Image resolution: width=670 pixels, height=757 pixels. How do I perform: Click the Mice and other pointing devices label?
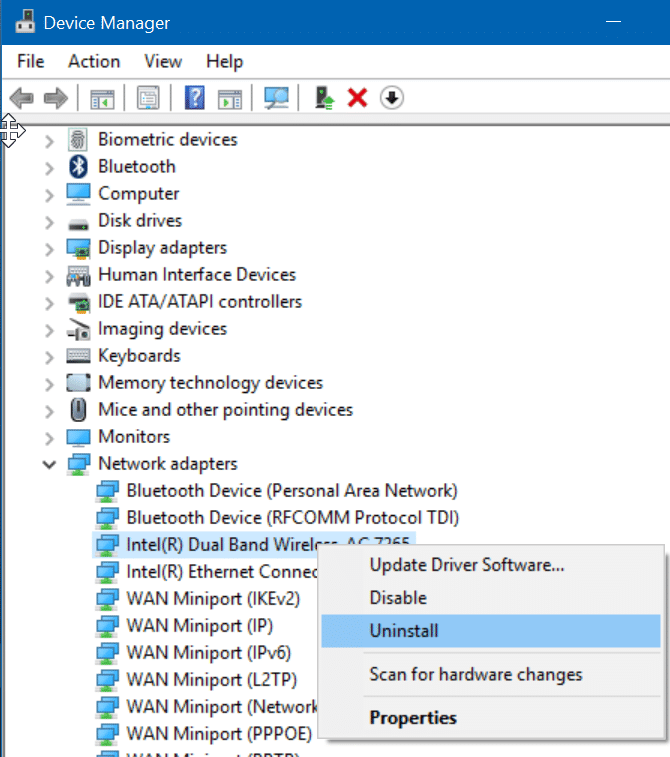225,410
